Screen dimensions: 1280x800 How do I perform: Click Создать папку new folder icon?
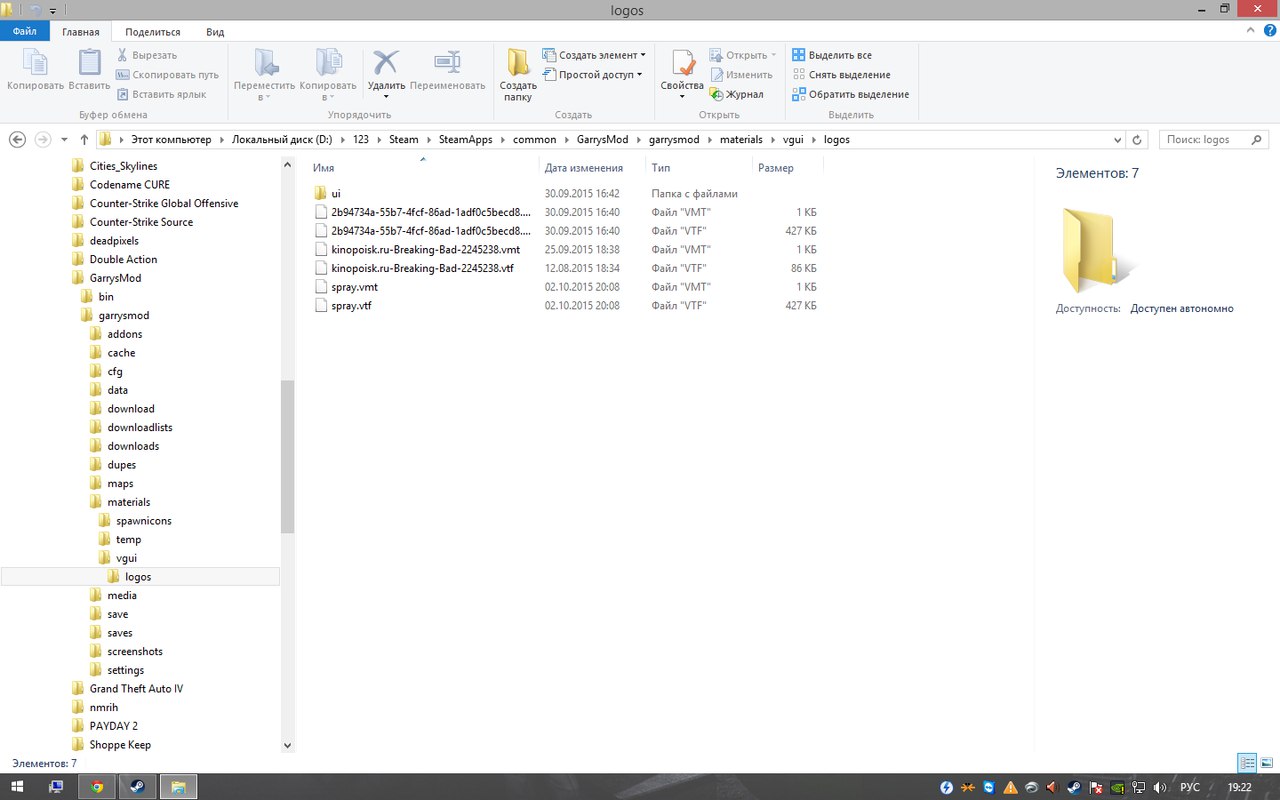point(518,62)
